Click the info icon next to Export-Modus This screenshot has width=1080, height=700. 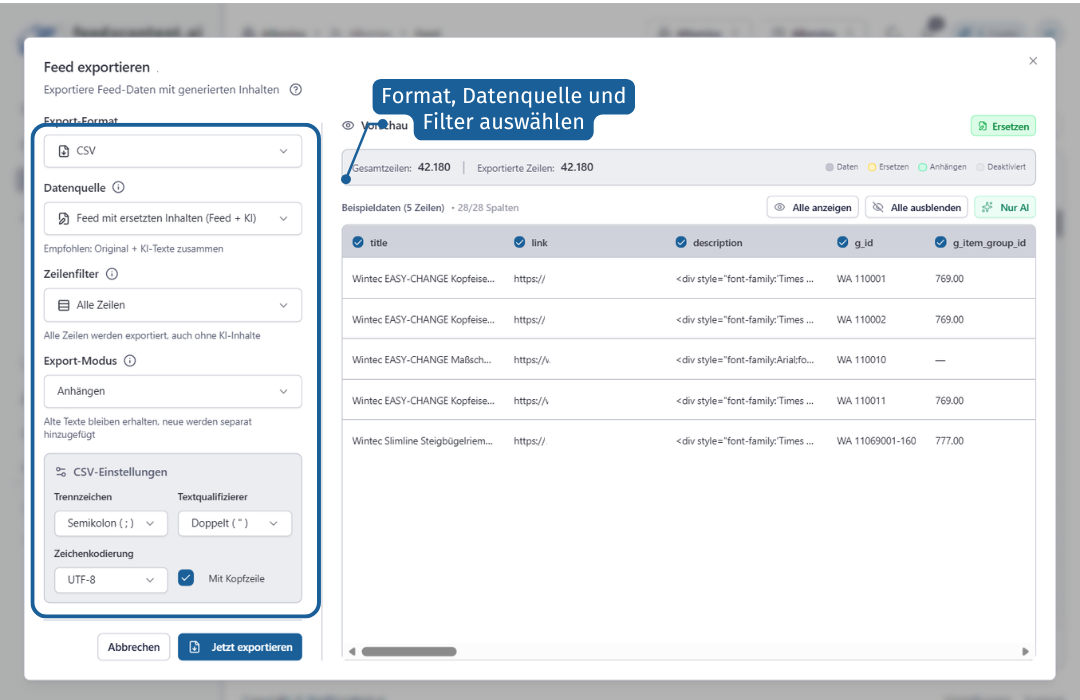(129, 360)
